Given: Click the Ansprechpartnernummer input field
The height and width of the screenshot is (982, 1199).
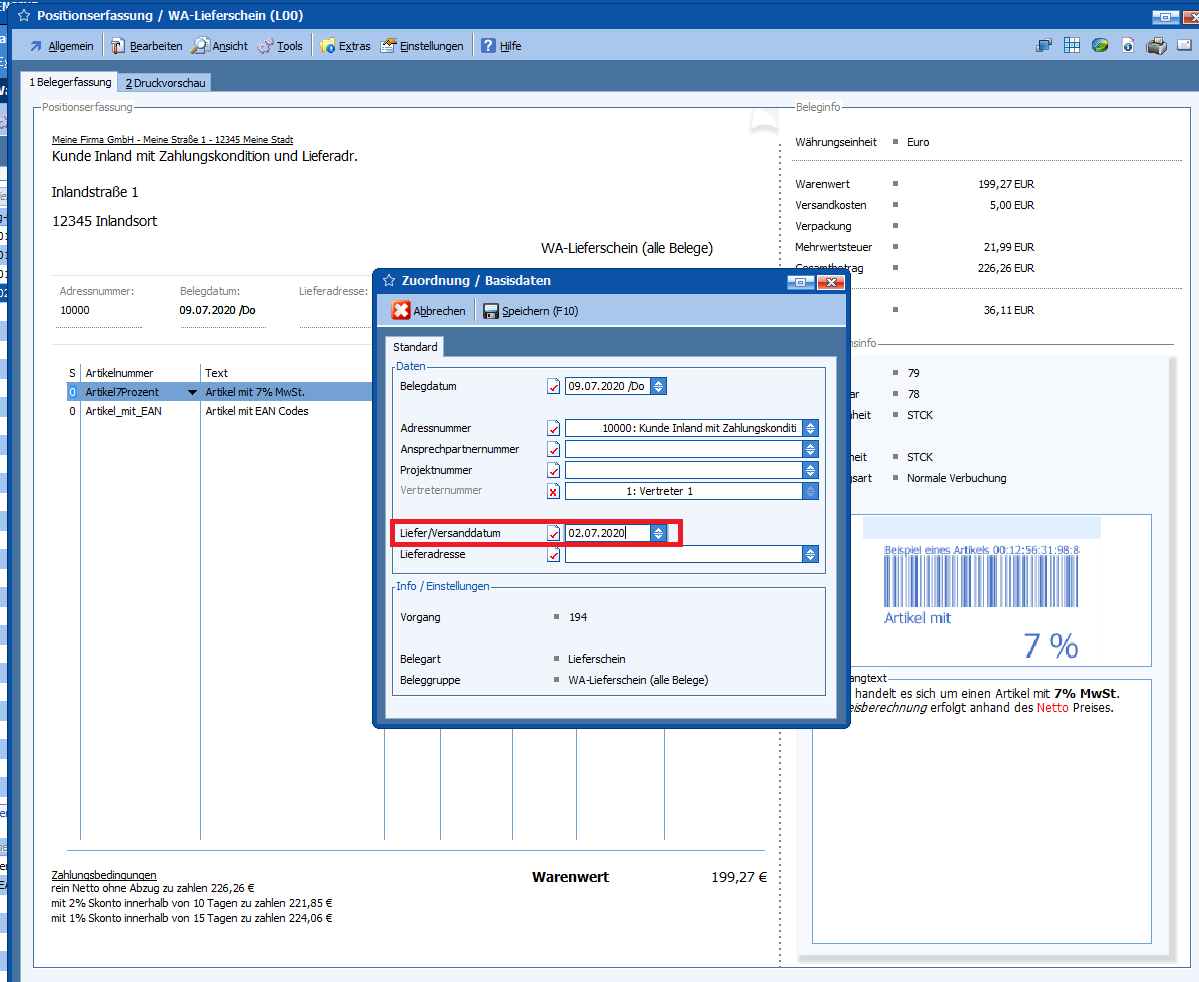Looking at the screenshot, I should point(683,449).
